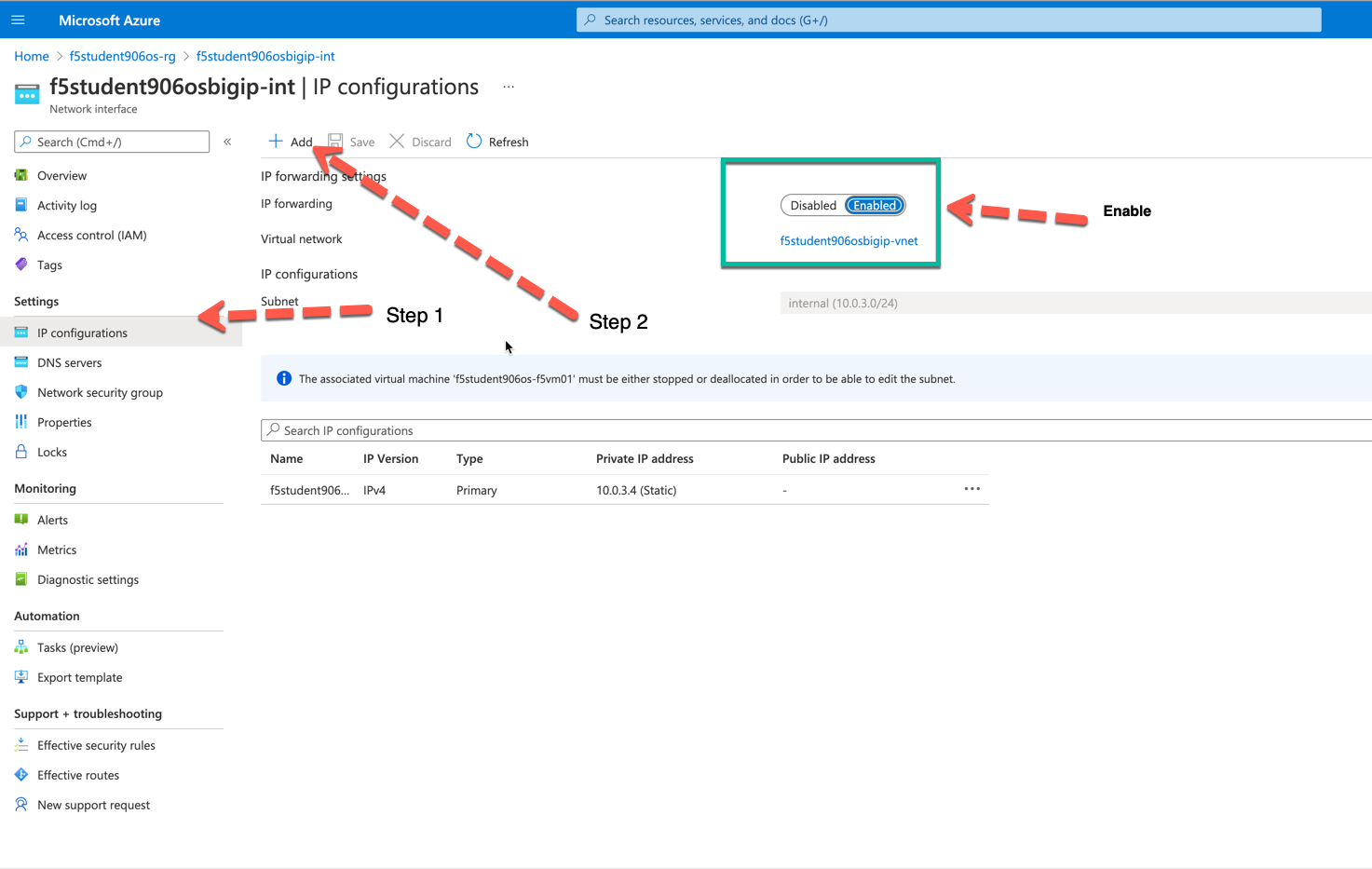Click the Discard X icon
1372x869 pixels.
click(x=397, y=142)
